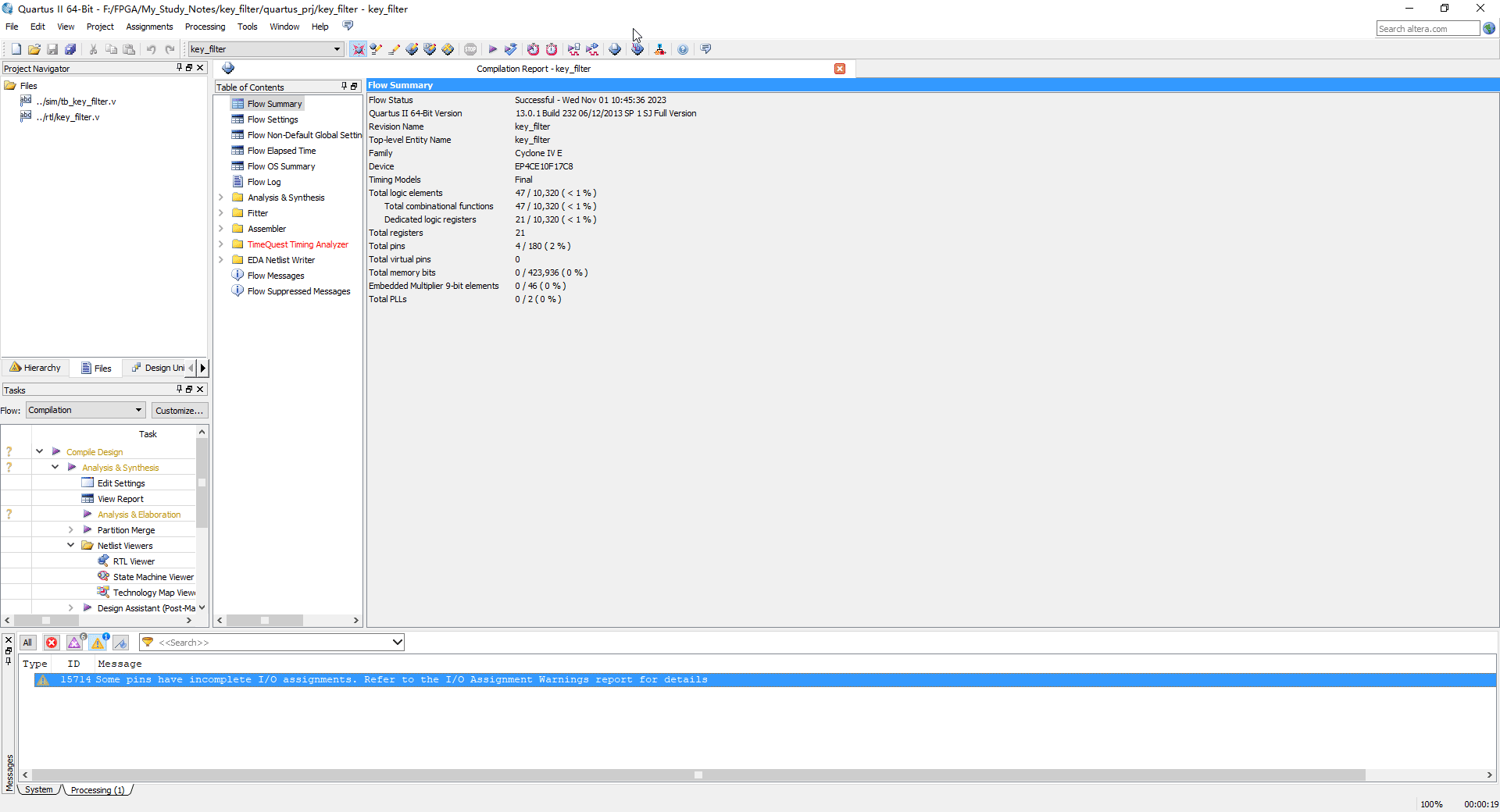Open the Tools menu
The width and height of the screenshot is (1500, 812).
pos(247,27)
